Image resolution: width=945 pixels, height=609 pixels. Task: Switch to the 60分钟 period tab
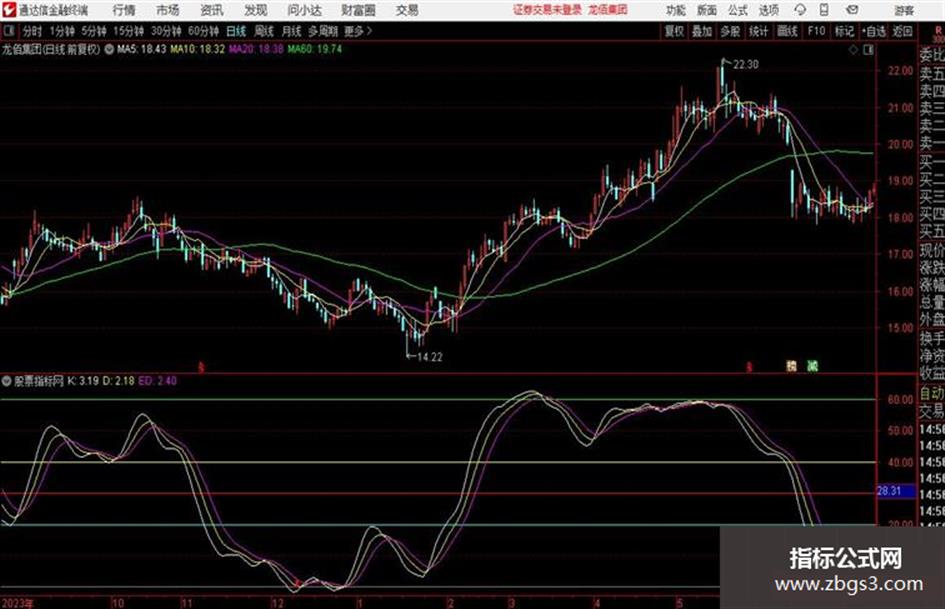(x=203, y=31)
